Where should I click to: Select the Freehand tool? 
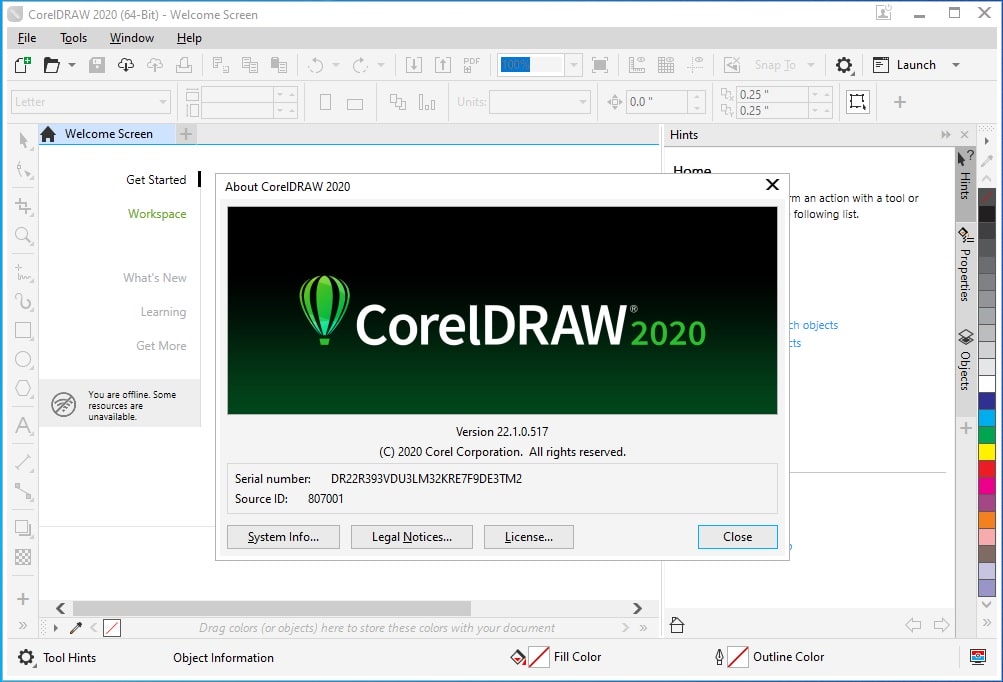[24, 273]
